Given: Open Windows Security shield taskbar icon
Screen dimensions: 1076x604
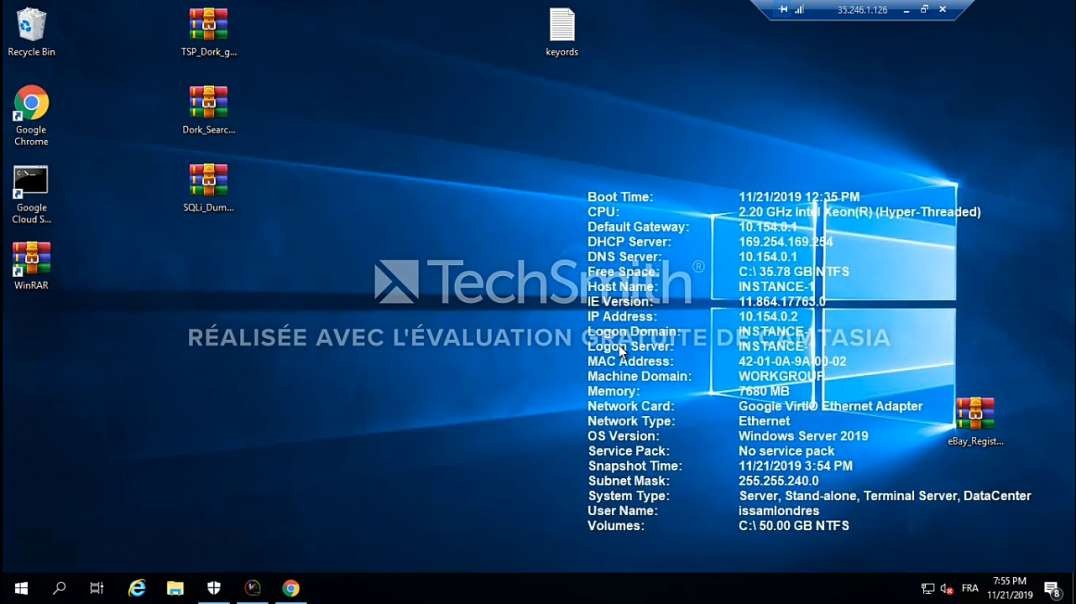Looking at the screenshot, I should click(214, 588).
